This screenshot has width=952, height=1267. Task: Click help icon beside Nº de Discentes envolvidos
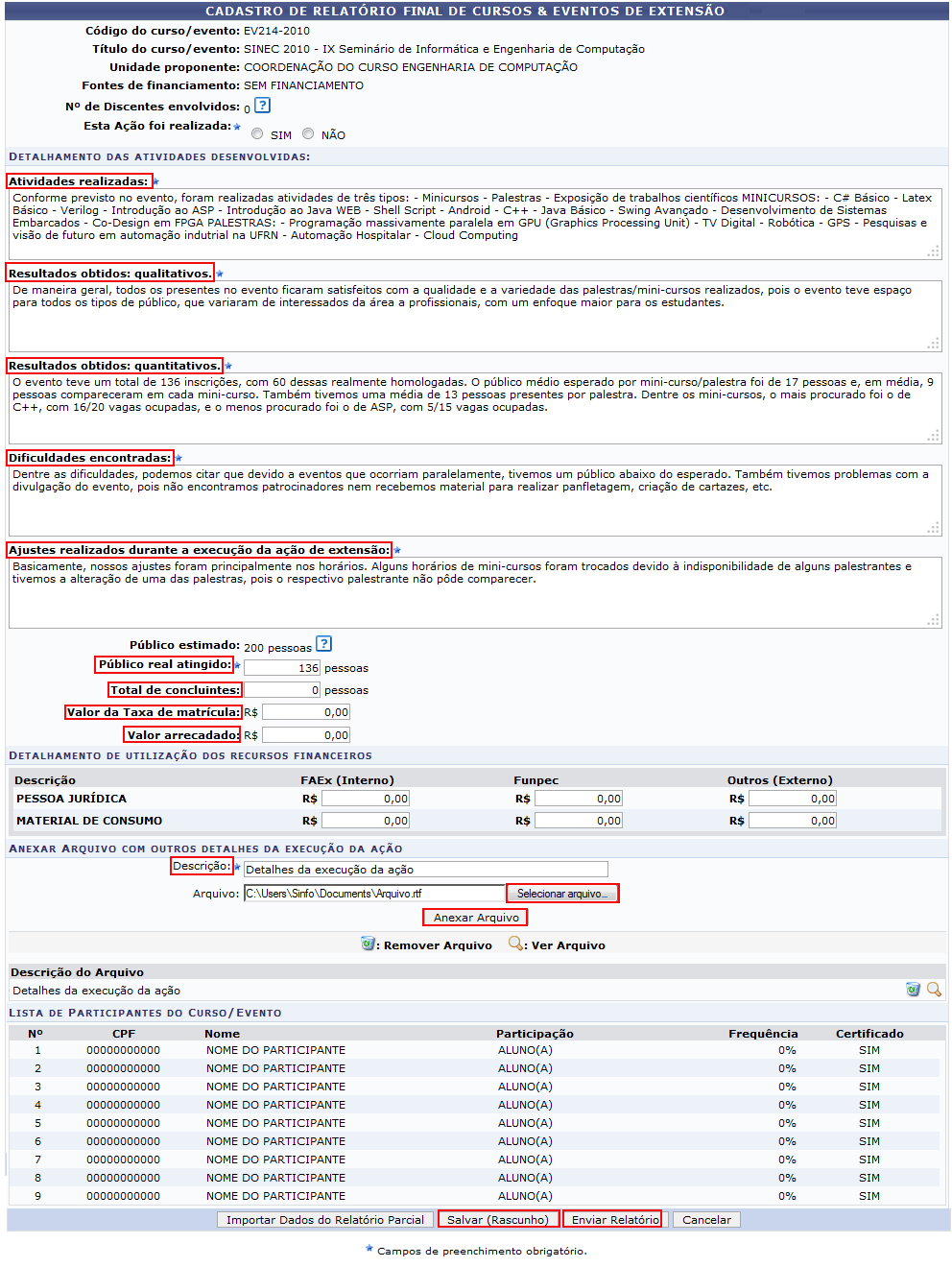[262, 106]
